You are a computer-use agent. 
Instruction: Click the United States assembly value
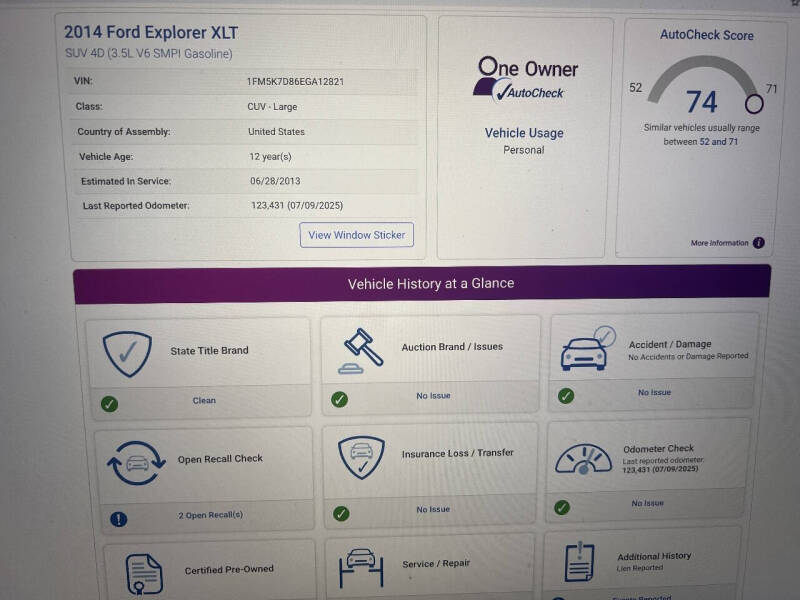point(276,132)
